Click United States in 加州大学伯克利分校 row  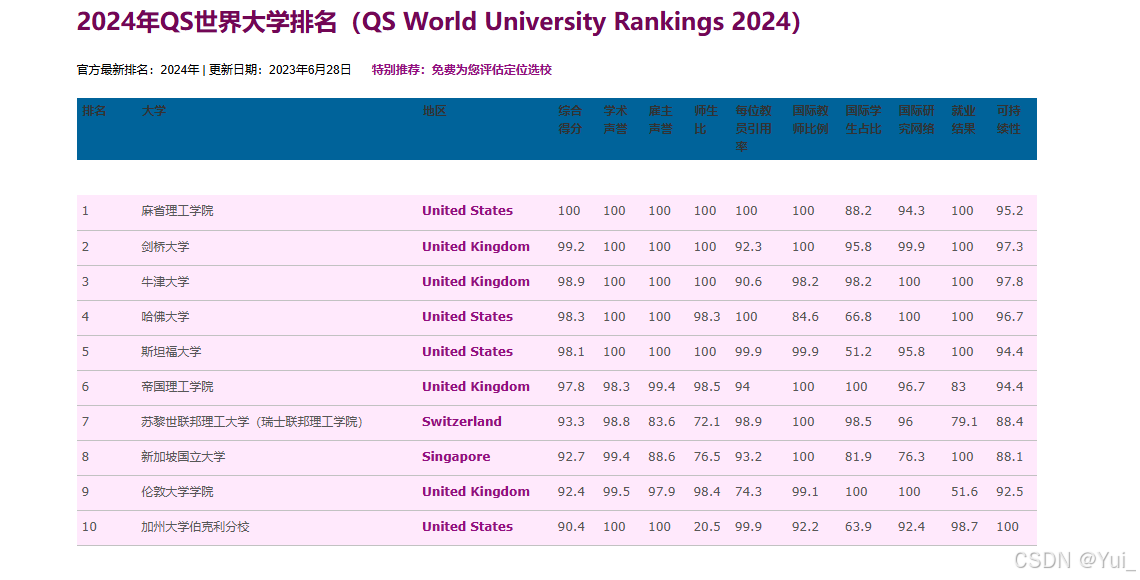(x=467, y=526)
